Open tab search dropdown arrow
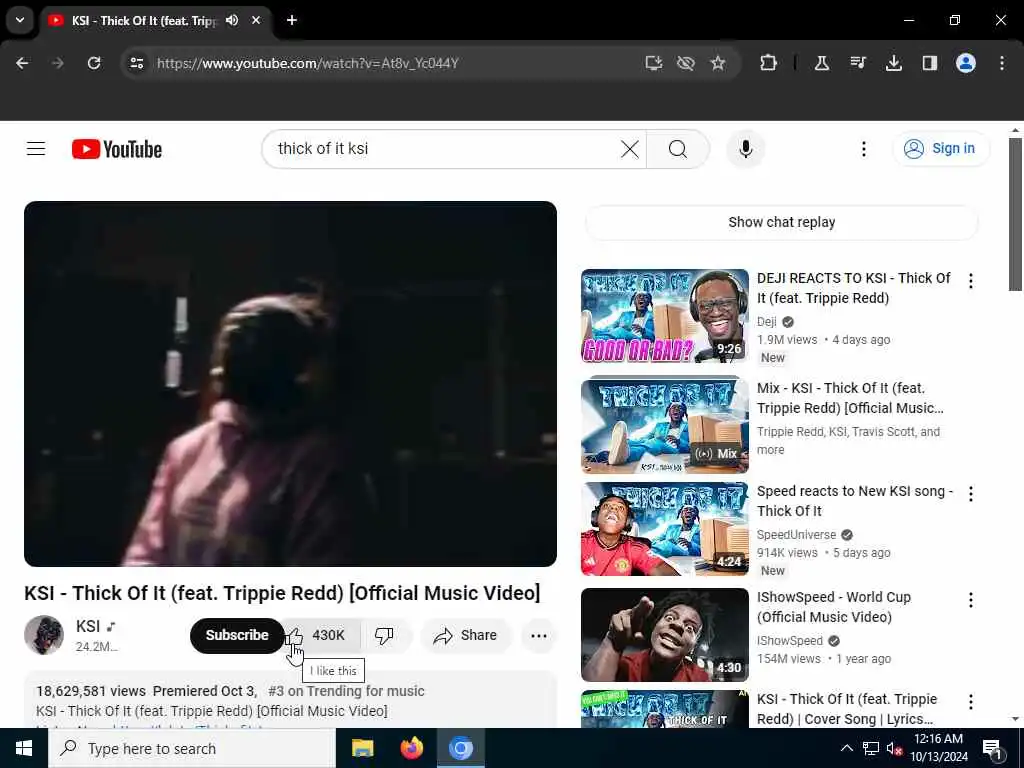 pos(20,20)
